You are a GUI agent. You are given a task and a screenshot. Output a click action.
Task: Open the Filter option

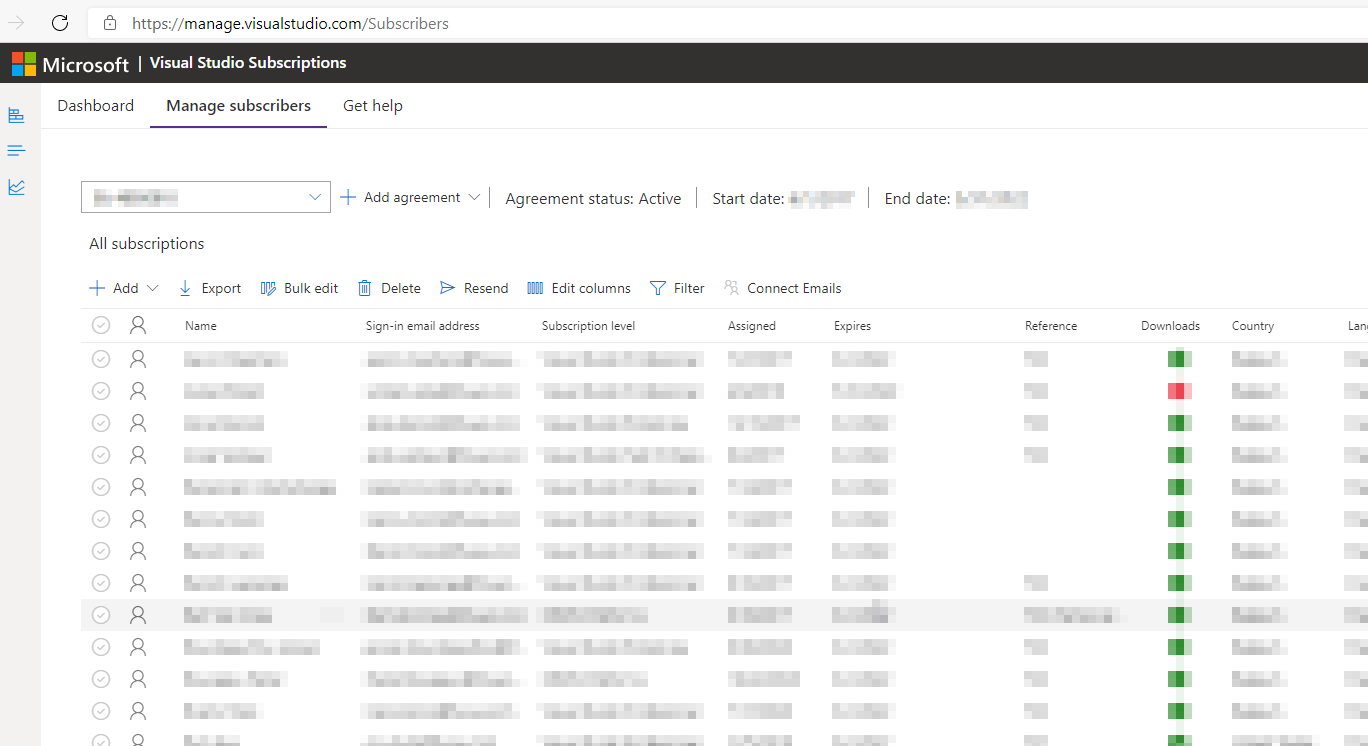tap(677, 288)
